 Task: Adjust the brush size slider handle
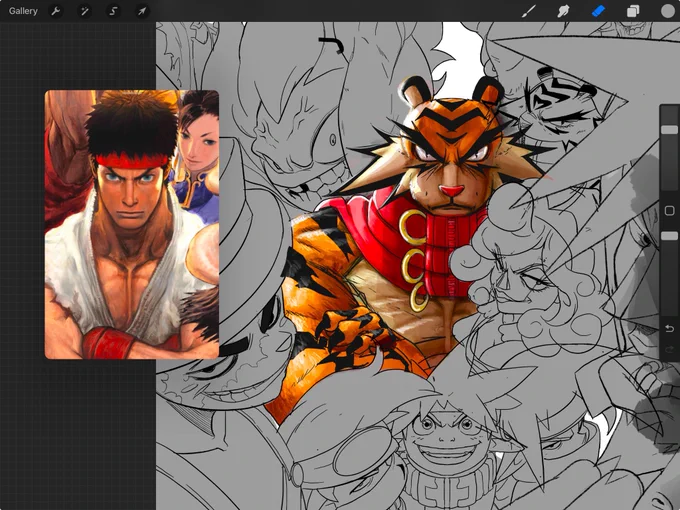(x=669, y=130)
